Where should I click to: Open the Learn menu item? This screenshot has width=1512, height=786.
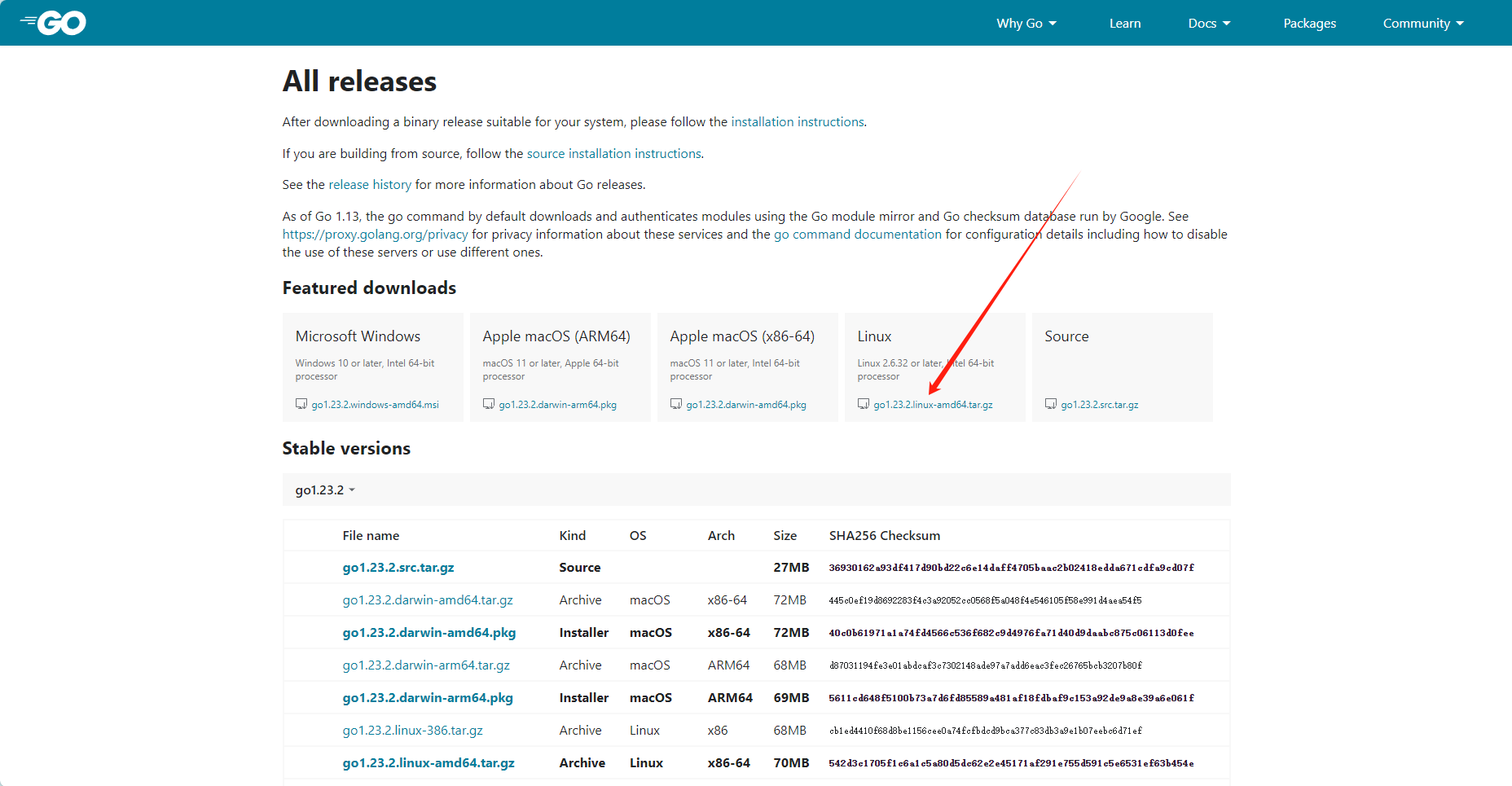pyautogui.click(x=1124, y=23)
